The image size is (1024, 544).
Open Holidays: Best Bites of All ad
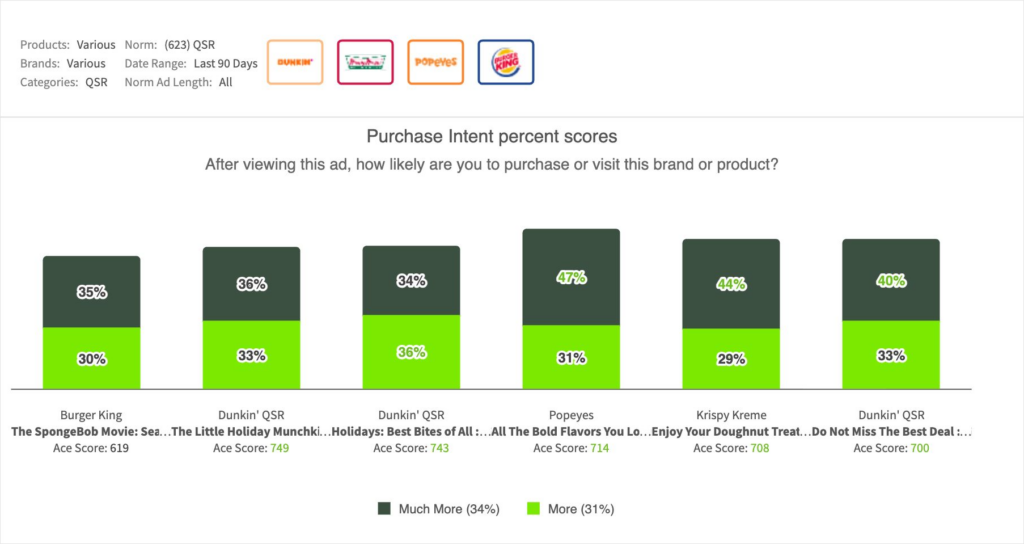click(411, 432)
